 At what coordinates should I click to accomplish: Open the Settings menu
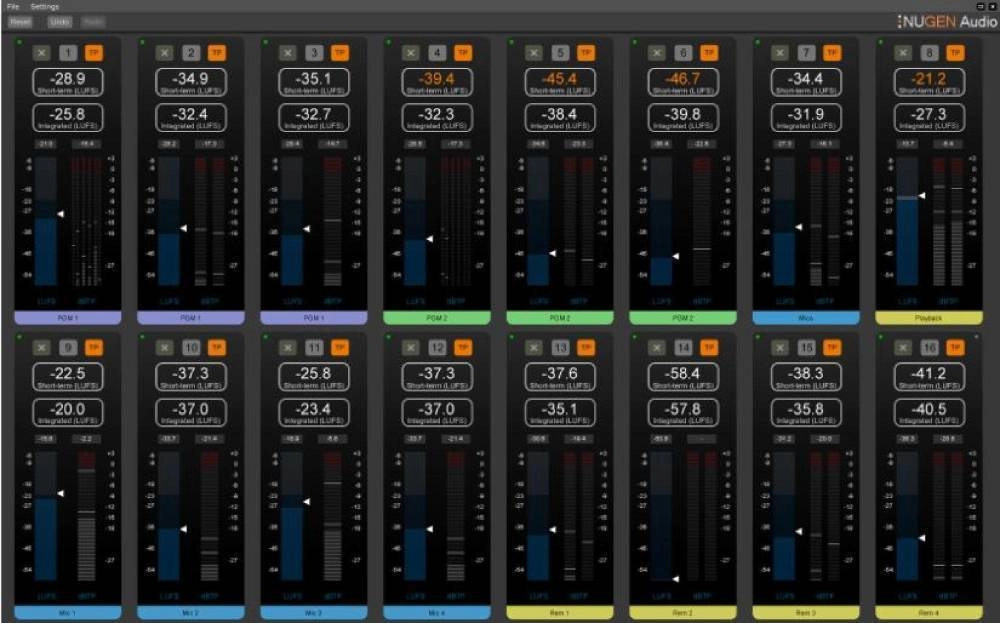click(45, 6)
